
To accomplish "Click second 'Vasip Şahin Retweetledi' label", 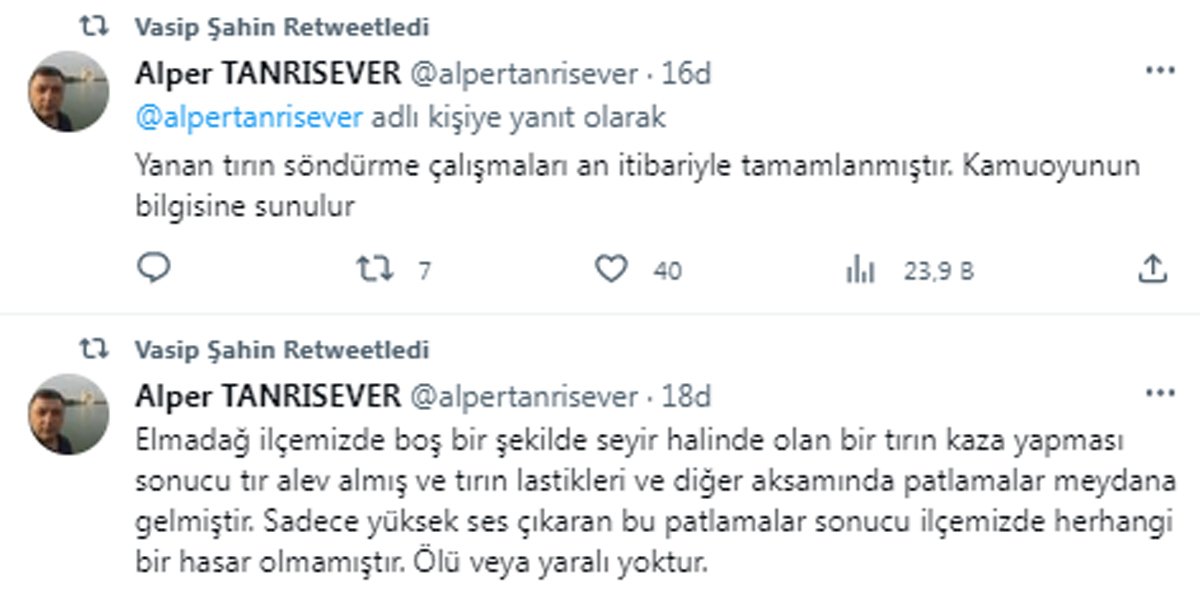I will [x=282, y=350].
